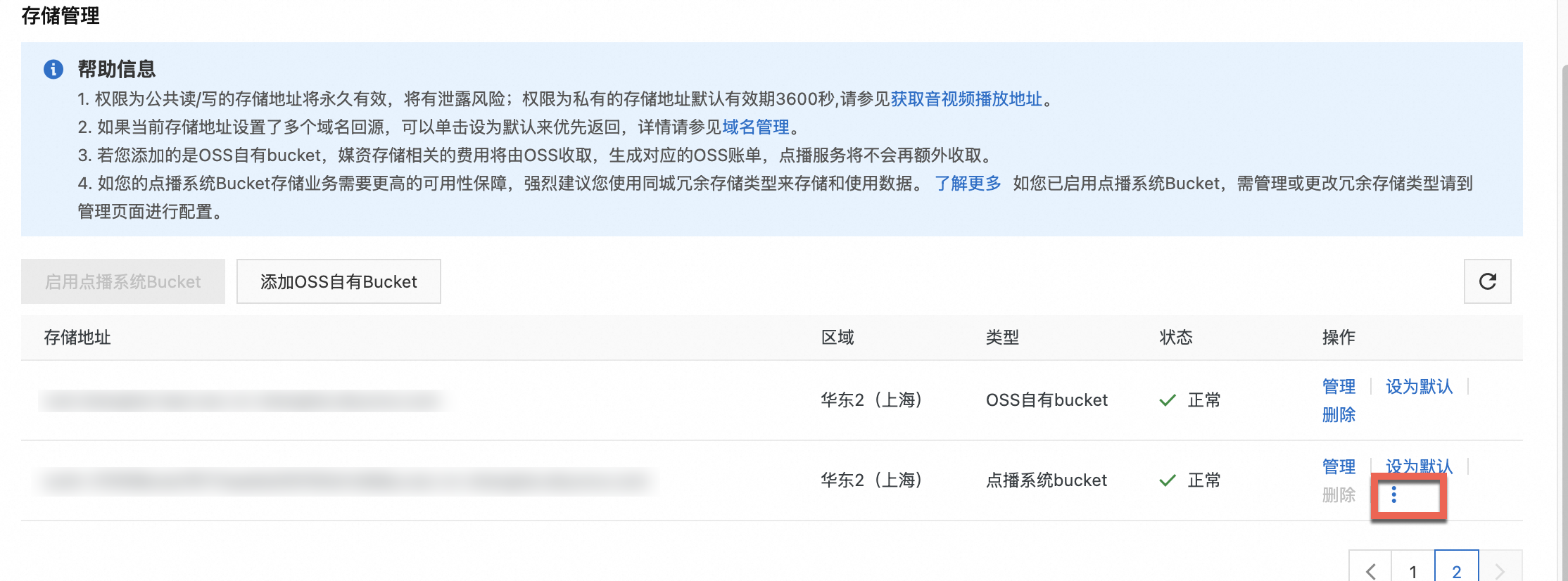Click the 存储管理 page title
Screen dimensions: 1568x581
point(61,15)
